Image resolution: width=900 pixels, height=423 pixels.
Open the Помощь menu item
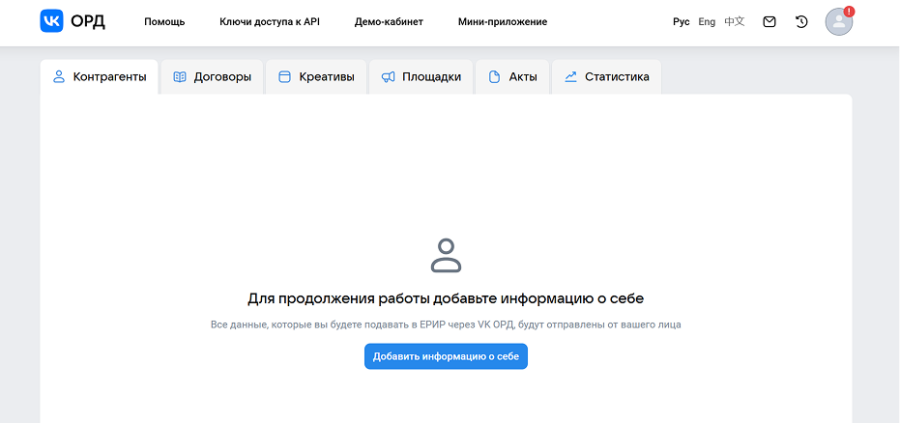click(164, 21)
